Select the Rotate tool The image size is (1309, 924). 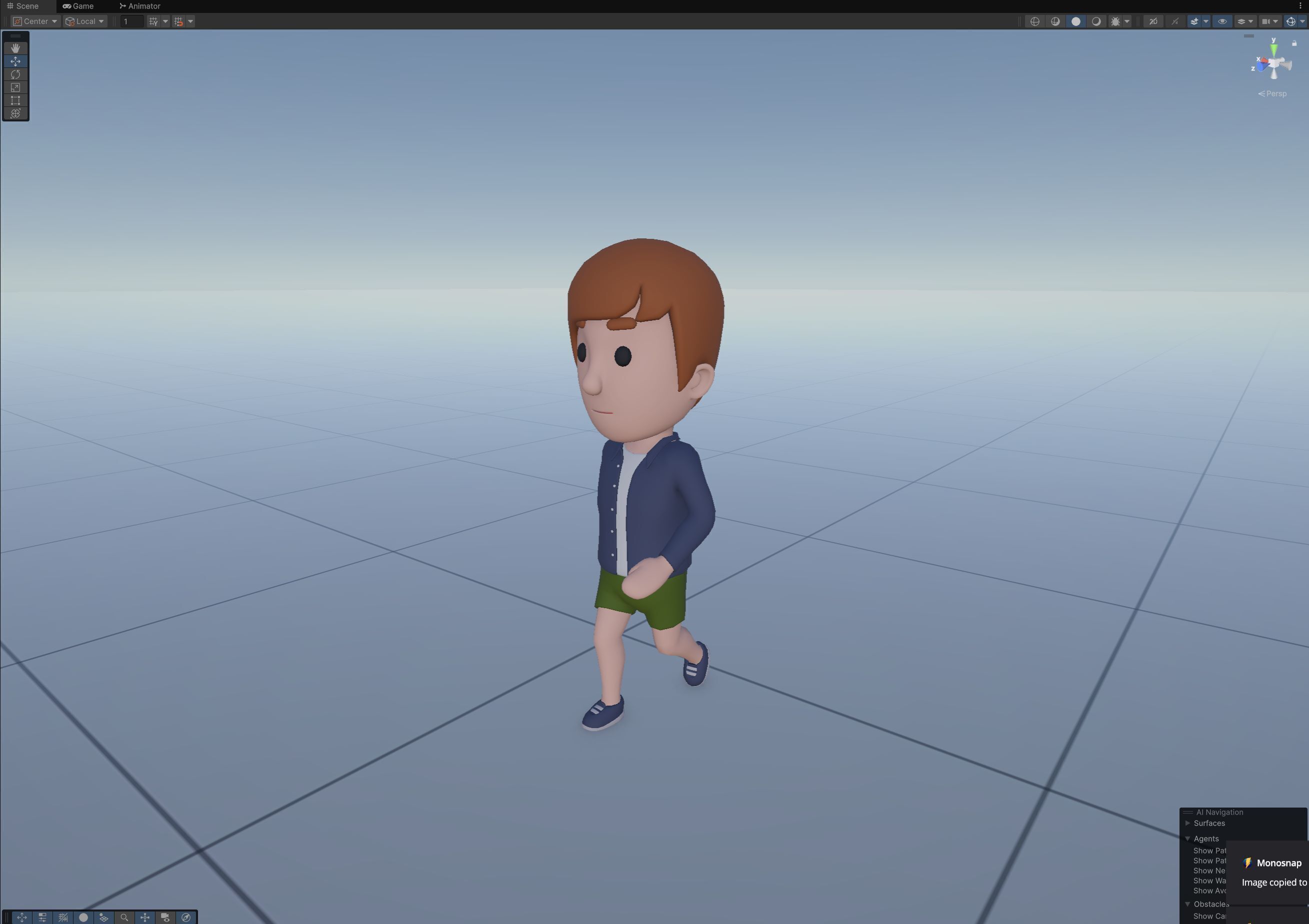coord(15,74)
